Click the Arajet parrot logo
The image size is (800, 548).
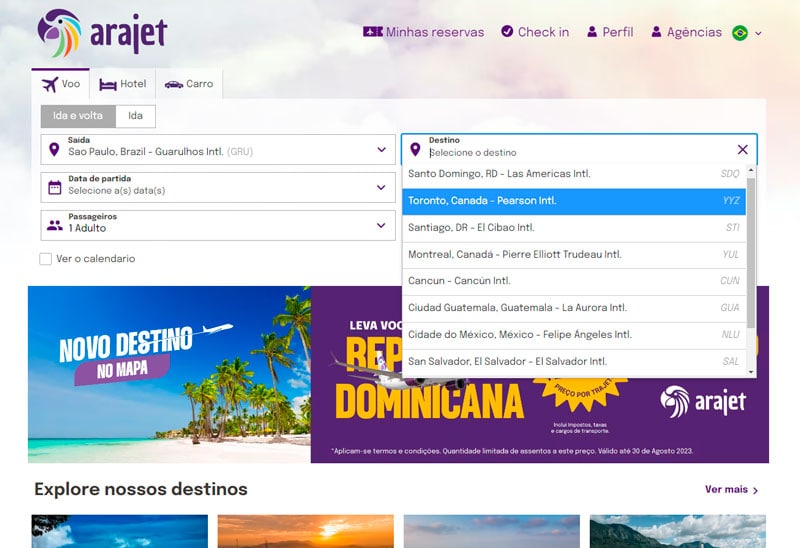pos(60,33)
